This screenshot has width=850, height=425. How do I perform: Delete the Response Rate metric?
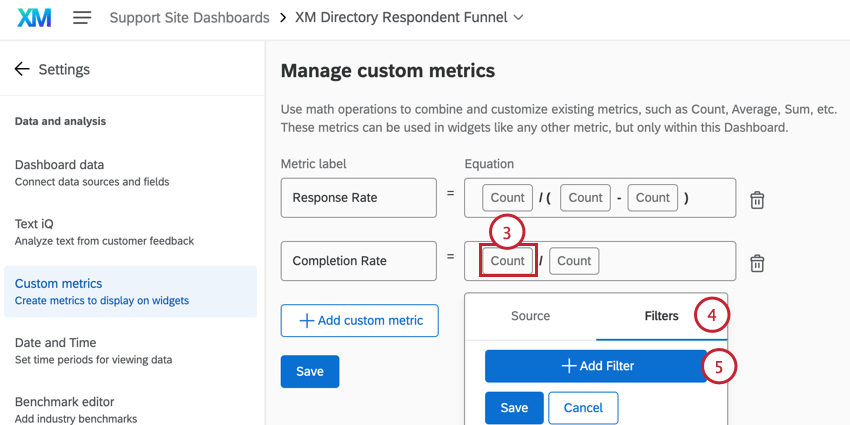point(757,200)
